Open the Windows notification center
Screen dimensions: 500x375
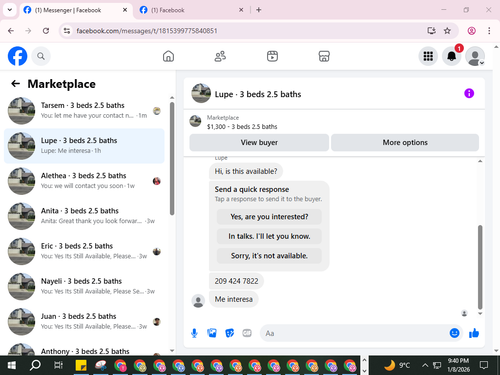(484, 365)
